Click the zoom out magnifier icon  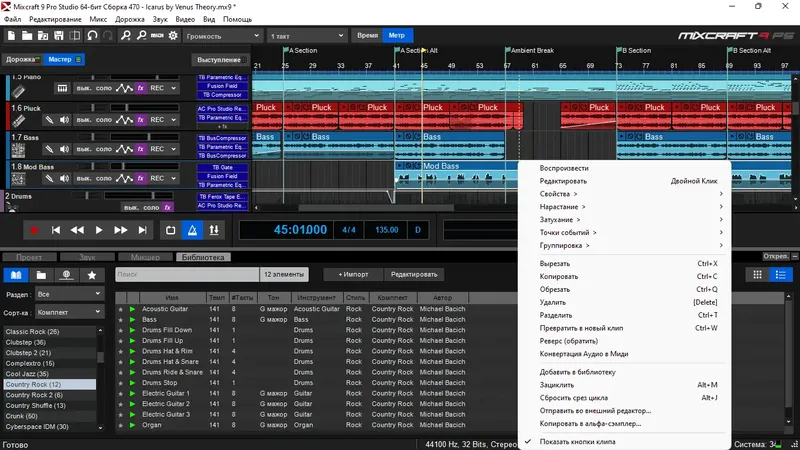141,36
